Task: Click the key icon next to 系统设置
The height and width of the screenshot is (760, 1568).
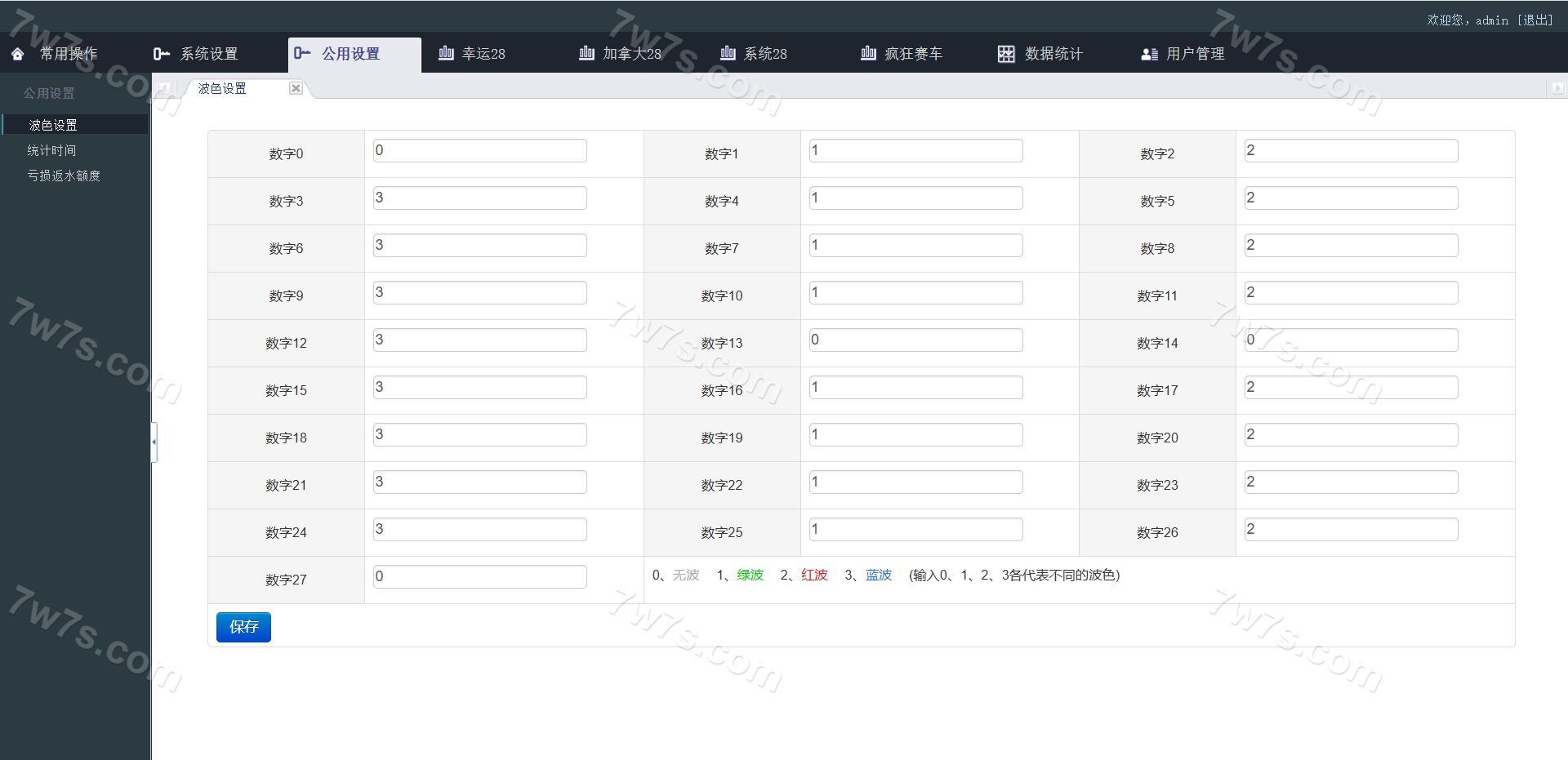Action: point(161,54)
